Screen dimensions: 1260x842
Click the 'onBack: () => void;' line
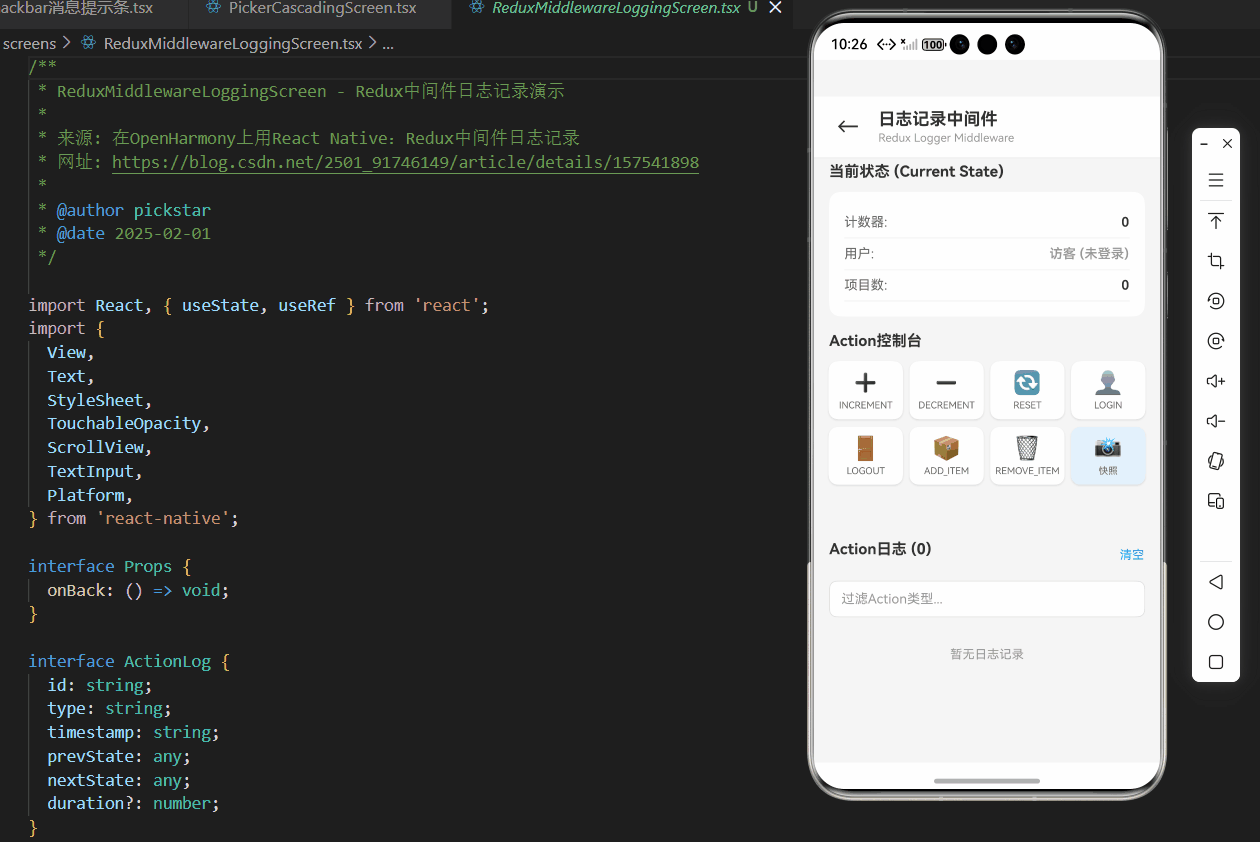138,590
